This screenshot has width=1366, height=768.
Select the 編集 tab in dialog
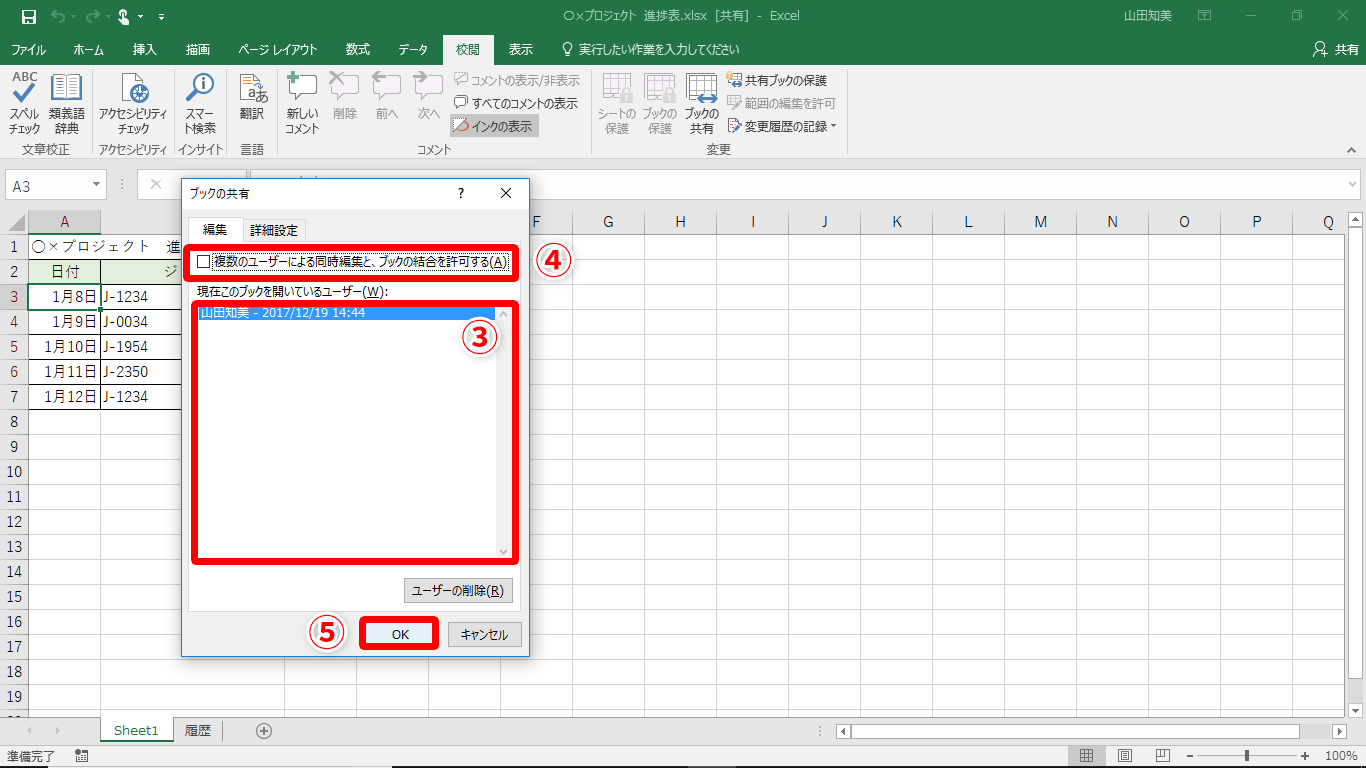click(x=215, y=229)
